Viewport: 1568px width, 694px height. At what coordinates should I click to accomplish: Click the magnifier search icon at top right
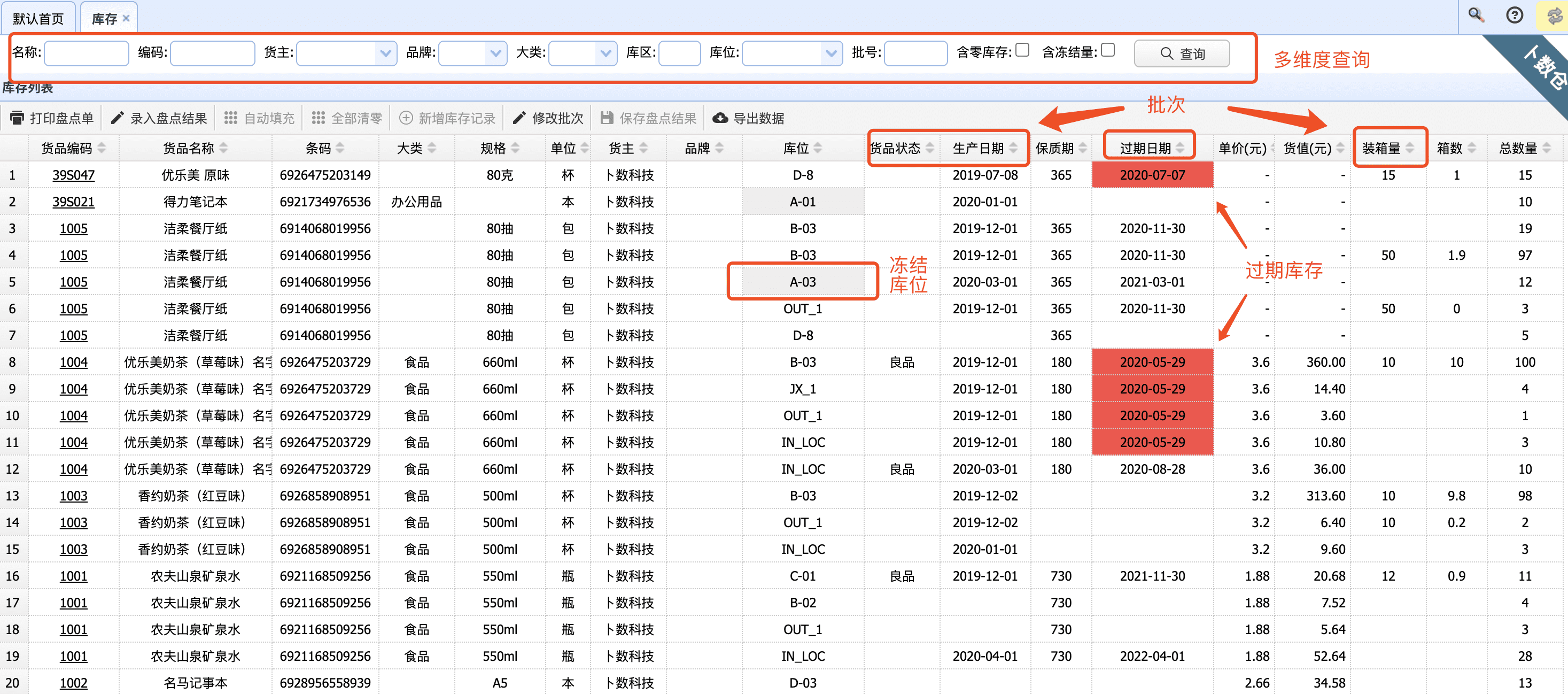(1476, 14)
